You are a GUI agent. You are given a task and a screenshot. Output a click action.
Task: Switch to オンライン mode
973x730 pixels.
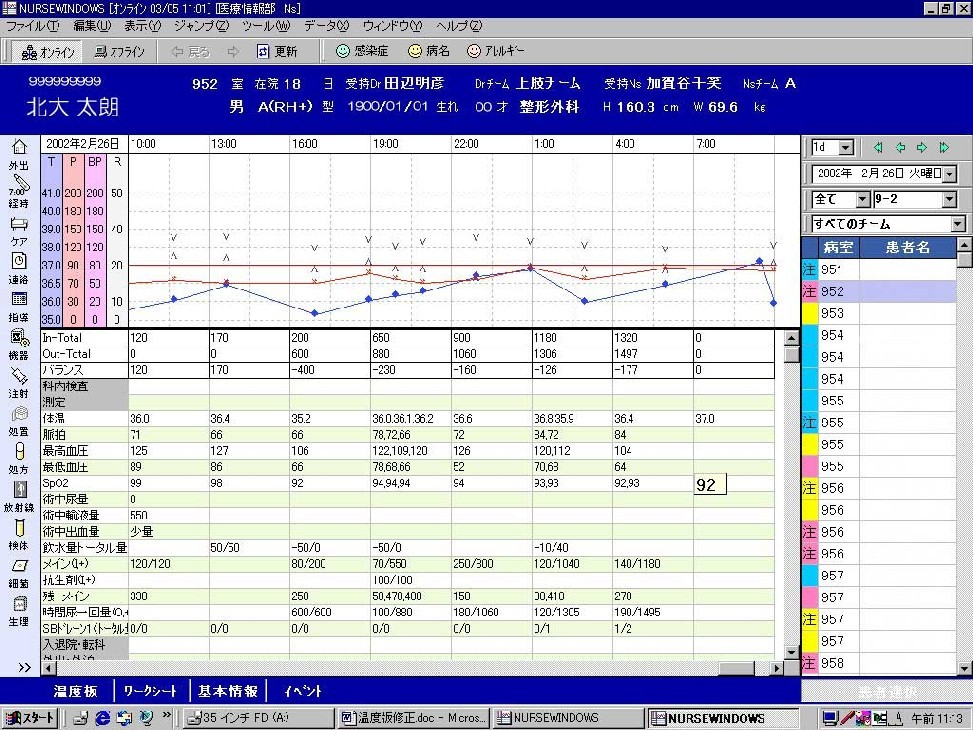47,52
